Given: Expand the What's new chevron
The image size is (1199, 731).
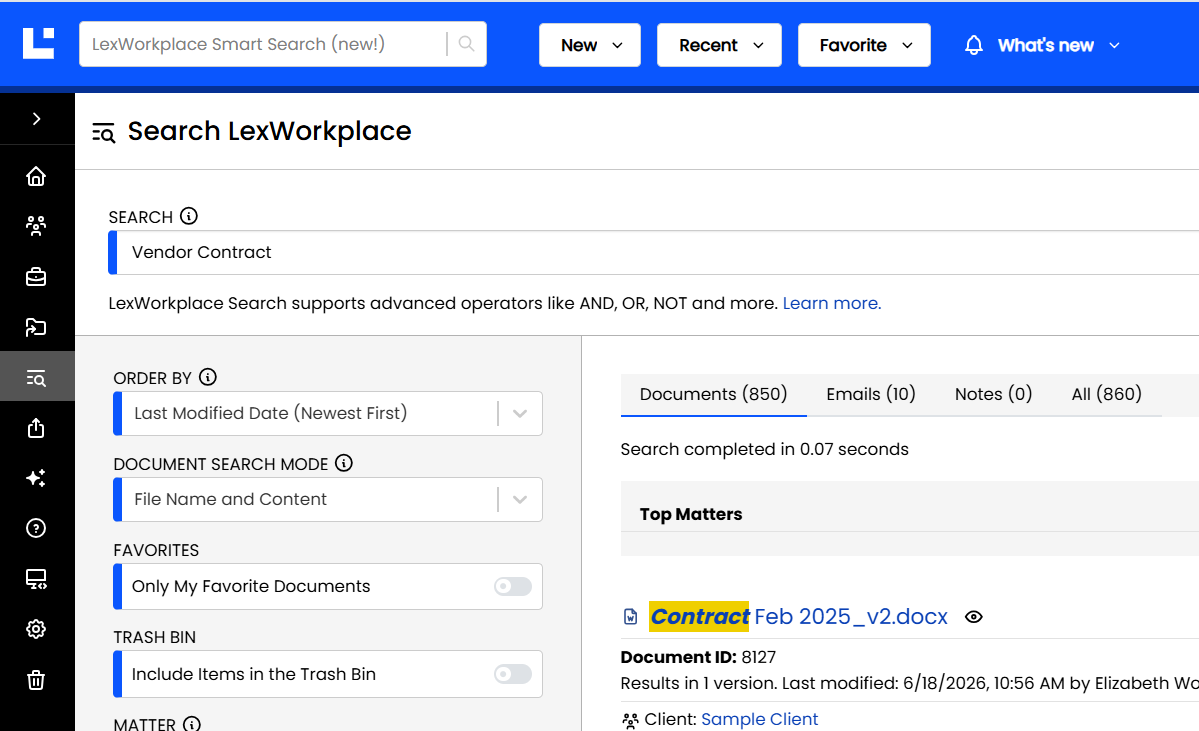Looking at the screenshot, I should coord(1114,46).
